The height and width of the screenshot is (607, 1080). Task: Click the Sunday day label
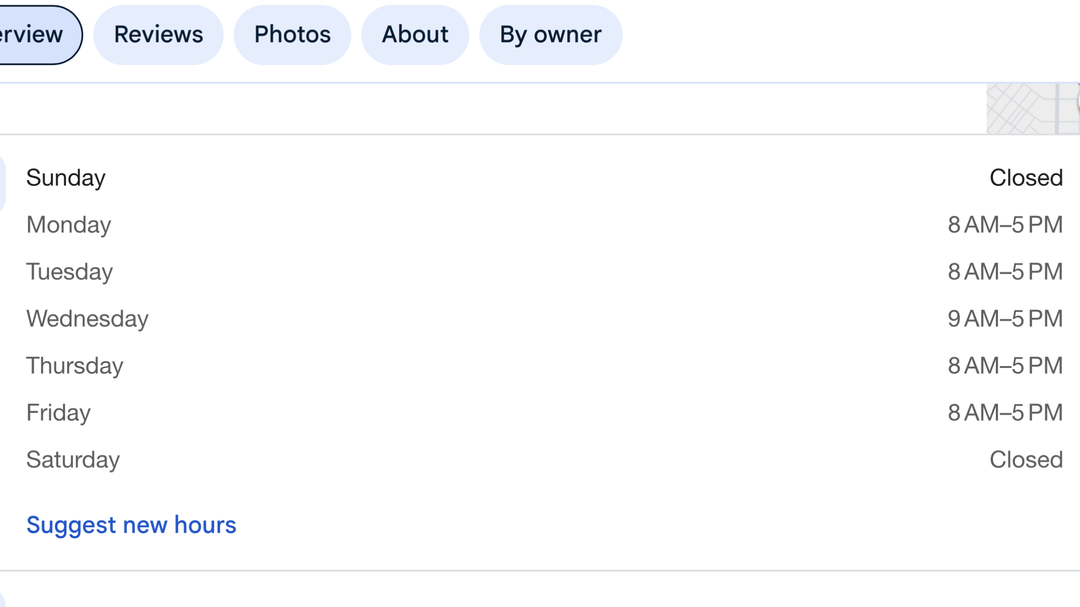coord(66,178)
